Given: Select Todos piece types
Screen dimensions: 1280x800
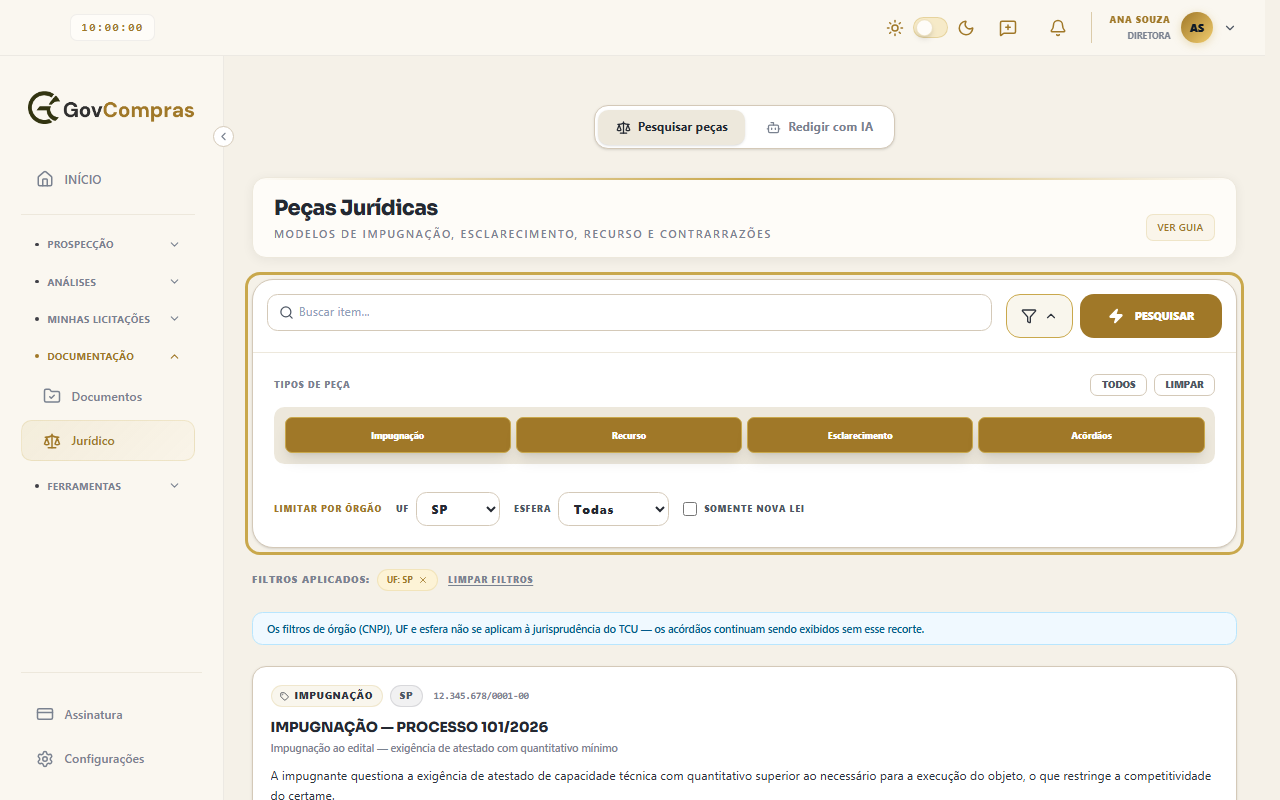Looking at the screenshot, I should (1119, 385).
